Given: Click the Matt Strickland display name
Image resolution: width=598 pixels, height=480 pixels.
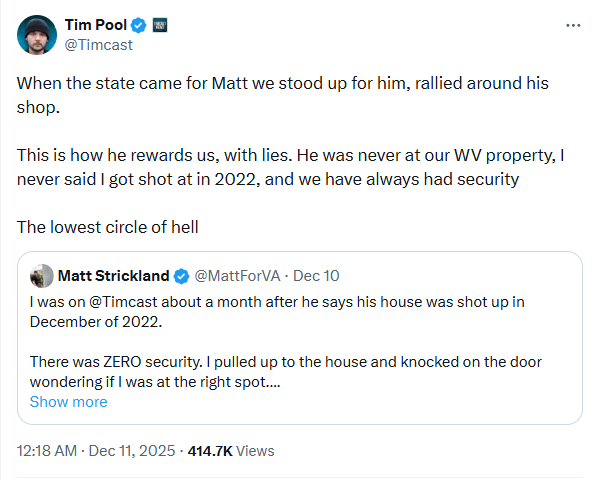Looking at the screenshot, I should click(113, 276).
